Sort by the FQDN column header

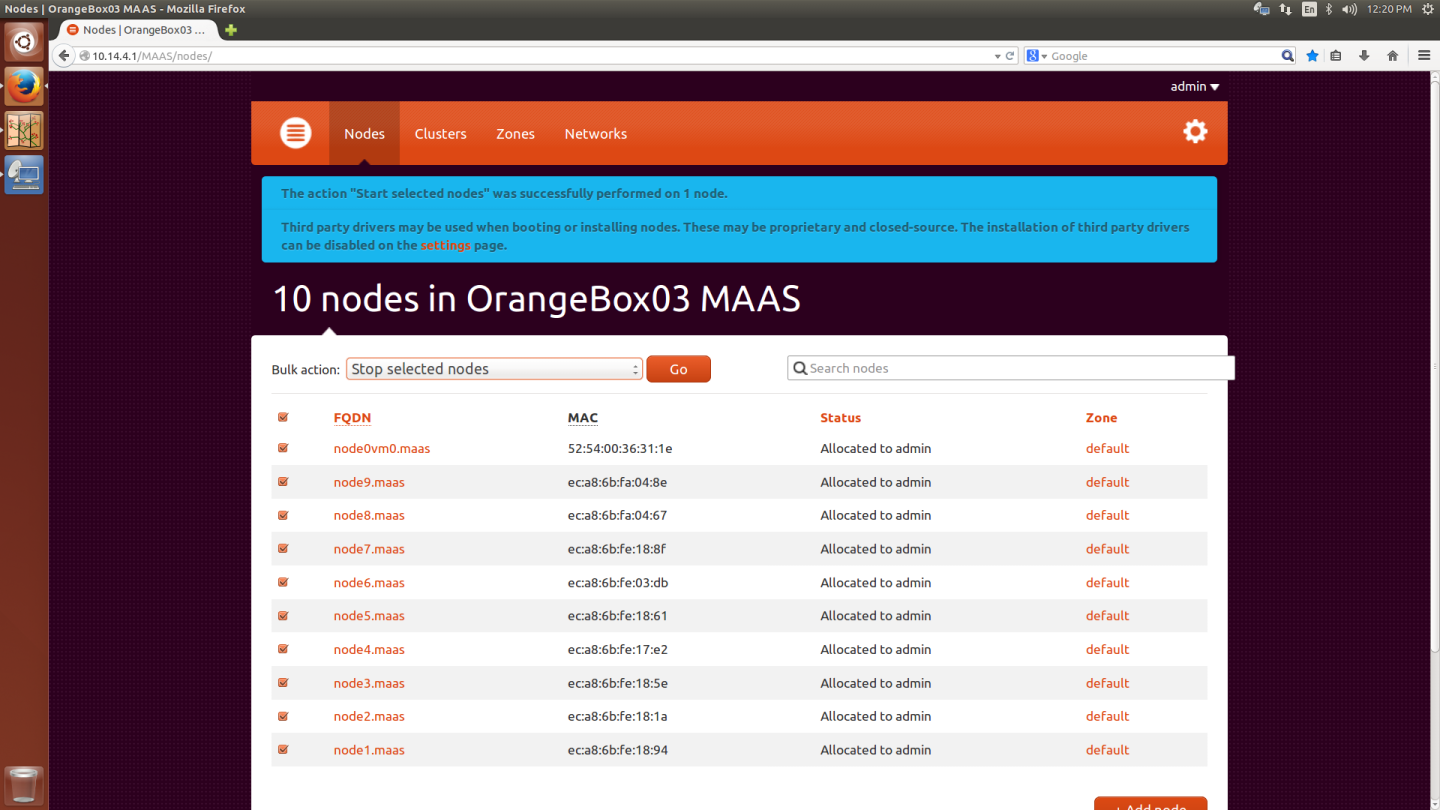click(x=352, y=418)
